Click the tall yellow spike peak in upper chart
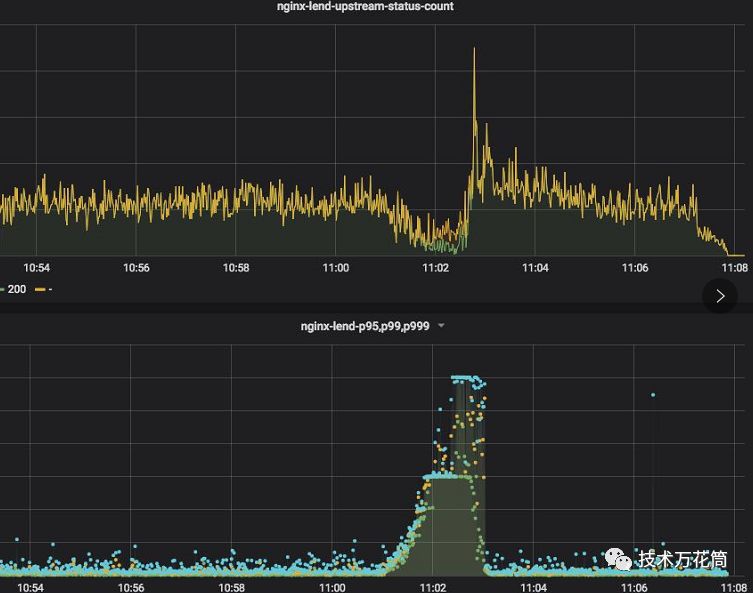753x593 pixels. (474, 49)
